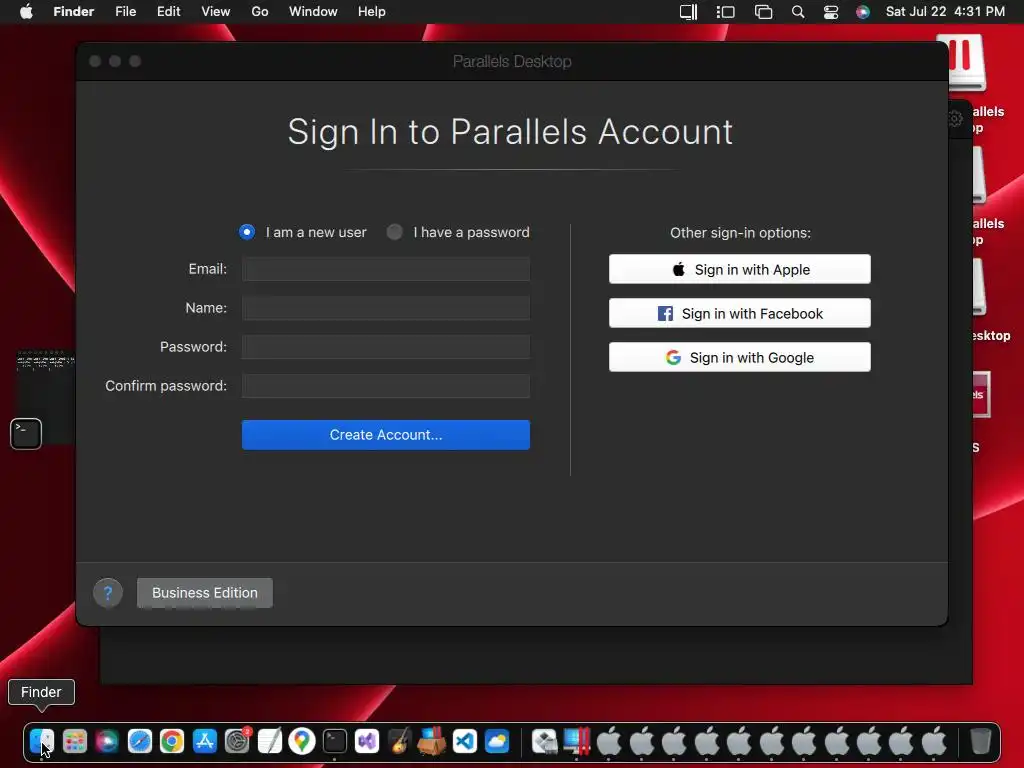Open the App Store dock icon
Viewport: 1024px width, 768px height.
click(x=204, y=741)
